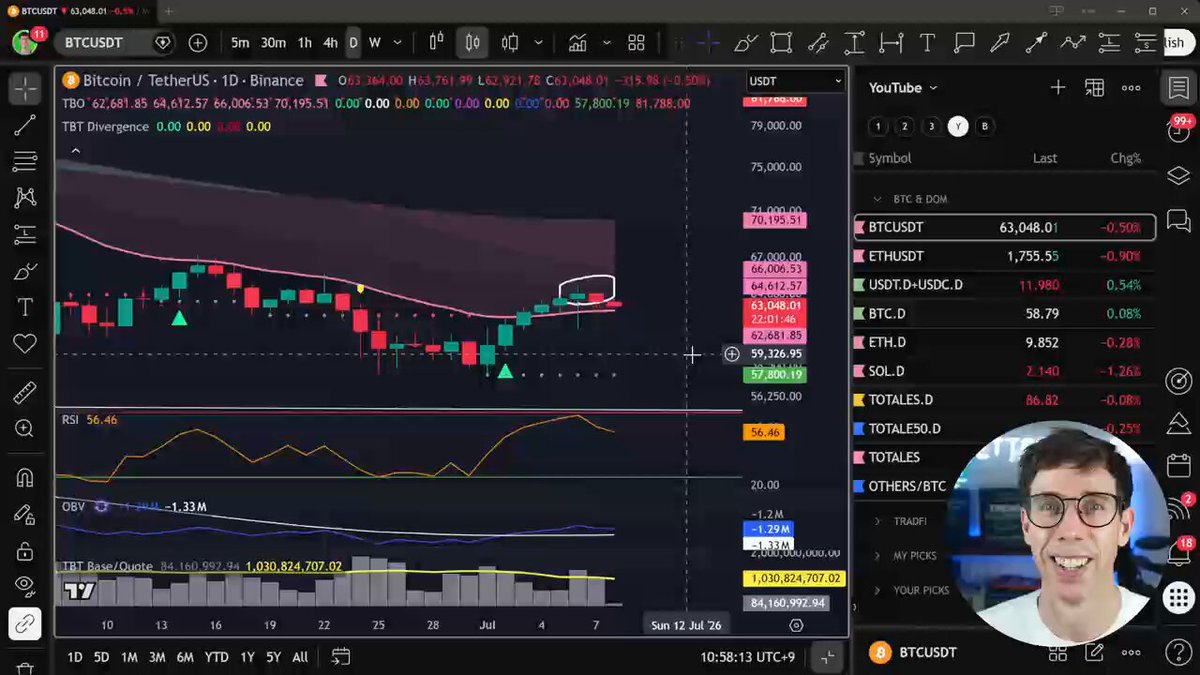This screenshot has width=1200, height=675.
Task: Select the arrow drawing tool in favorites bar
Action: point(1000,43)
